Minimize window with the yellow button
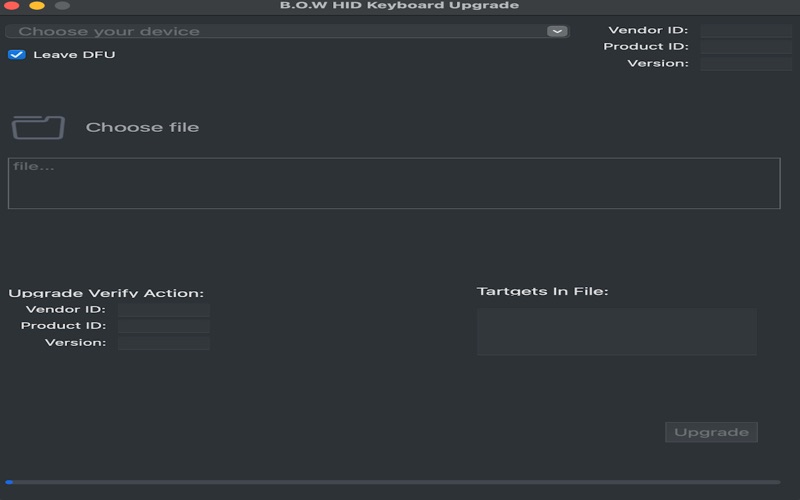Viewport: 800px width, 500px height. pyautogui.click(x=37, y=6)
